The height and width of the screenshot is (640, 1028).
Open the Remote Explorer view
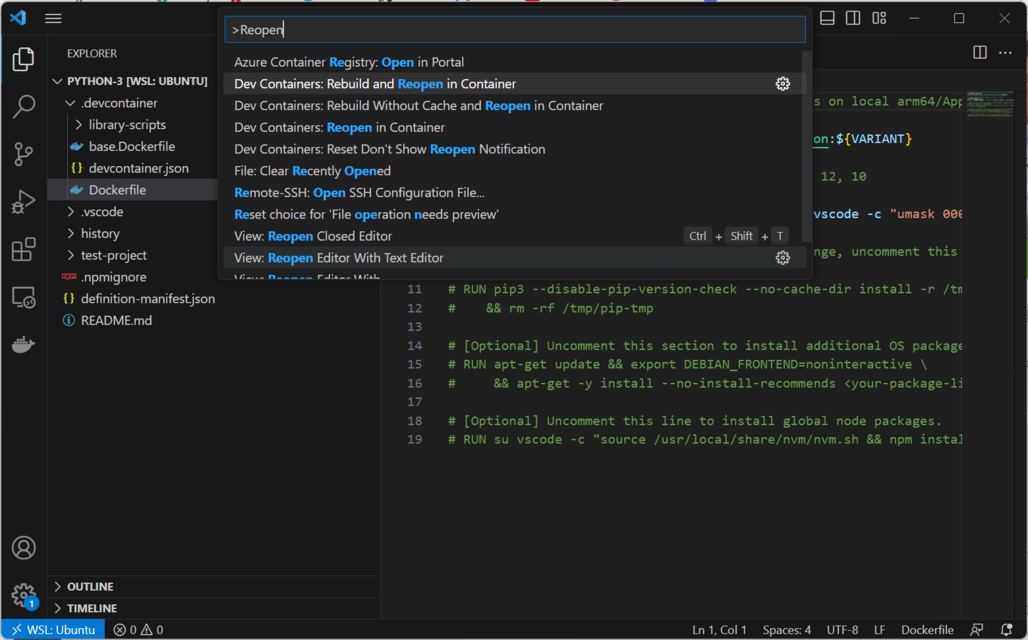click(x=24, y=298)
